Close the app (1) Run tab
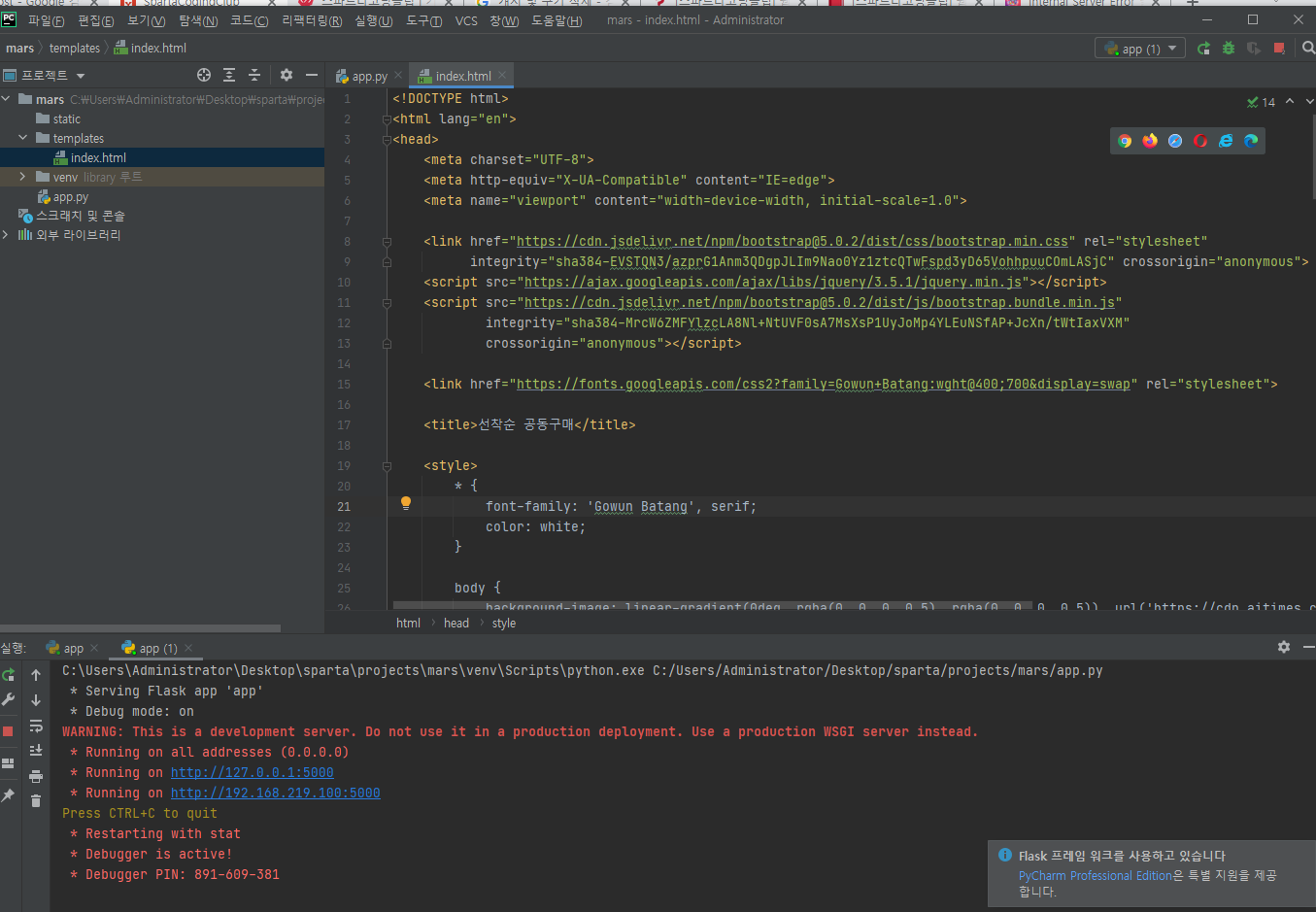This screenshot has width=1316, height=912. (188, 648)
